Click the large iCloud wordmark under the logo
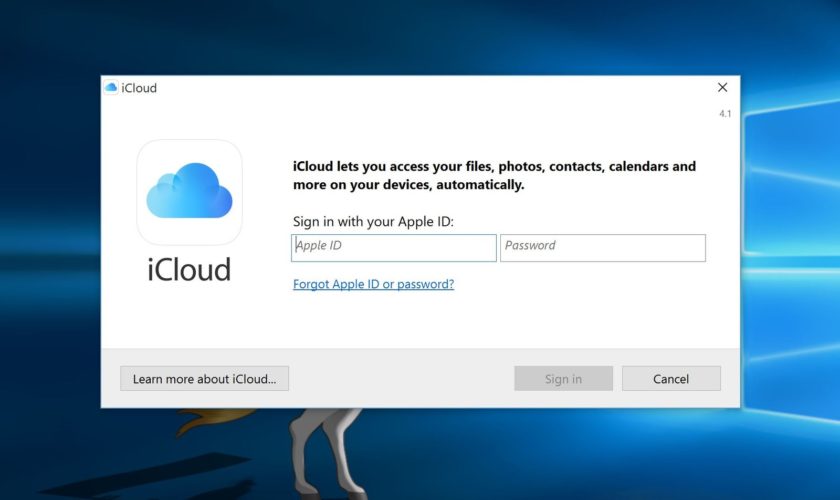Viewport: 840px width, 500px height. (189, 269)
